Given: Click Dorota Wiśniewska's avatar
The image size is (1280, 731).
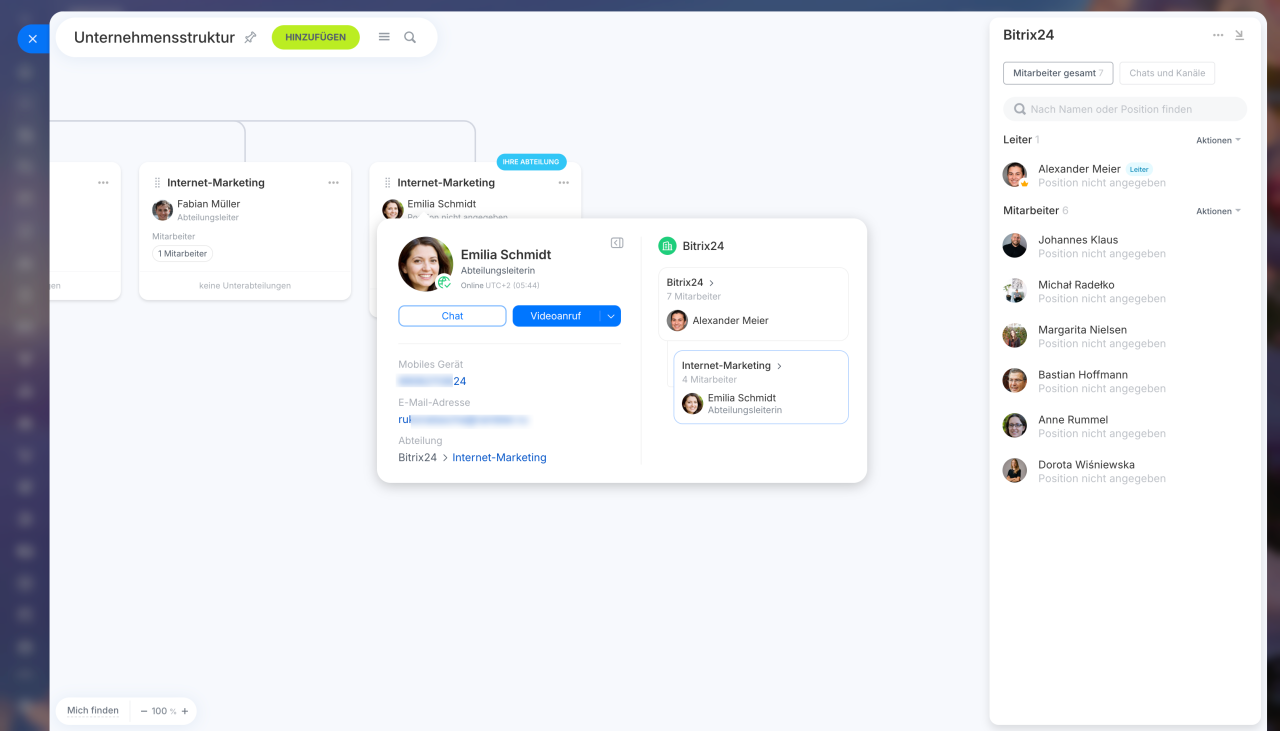Looking at the screenshot, I should [1015, 471].
